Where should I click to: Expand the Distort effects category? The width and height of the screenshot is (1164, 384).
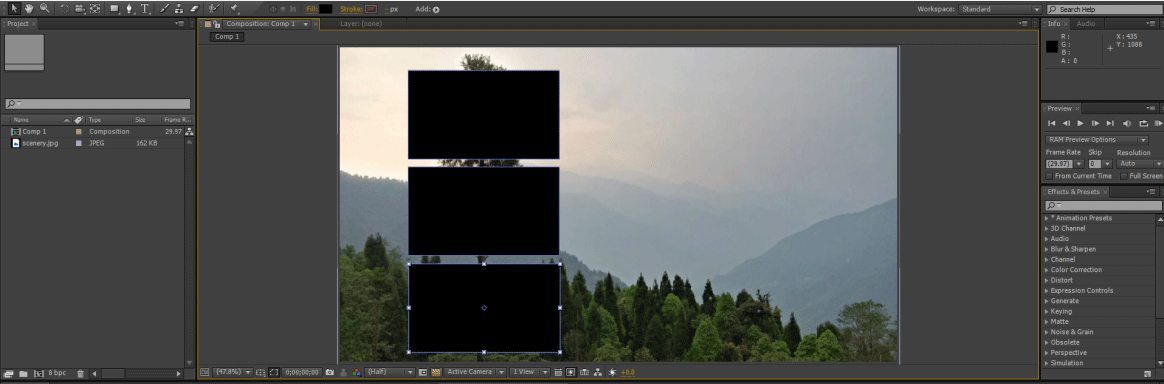1047,281
